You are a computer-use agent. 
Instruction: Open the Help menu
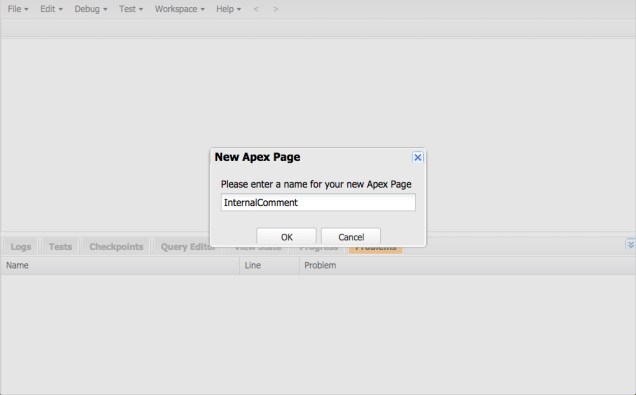coord(228,9)
